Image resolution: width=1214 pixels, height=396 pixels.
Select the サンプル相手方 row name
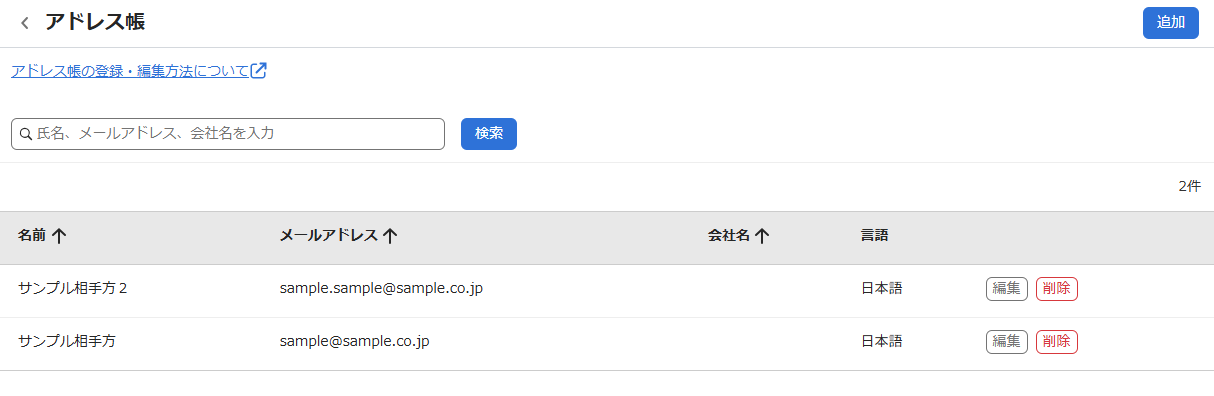coord(67,342)
